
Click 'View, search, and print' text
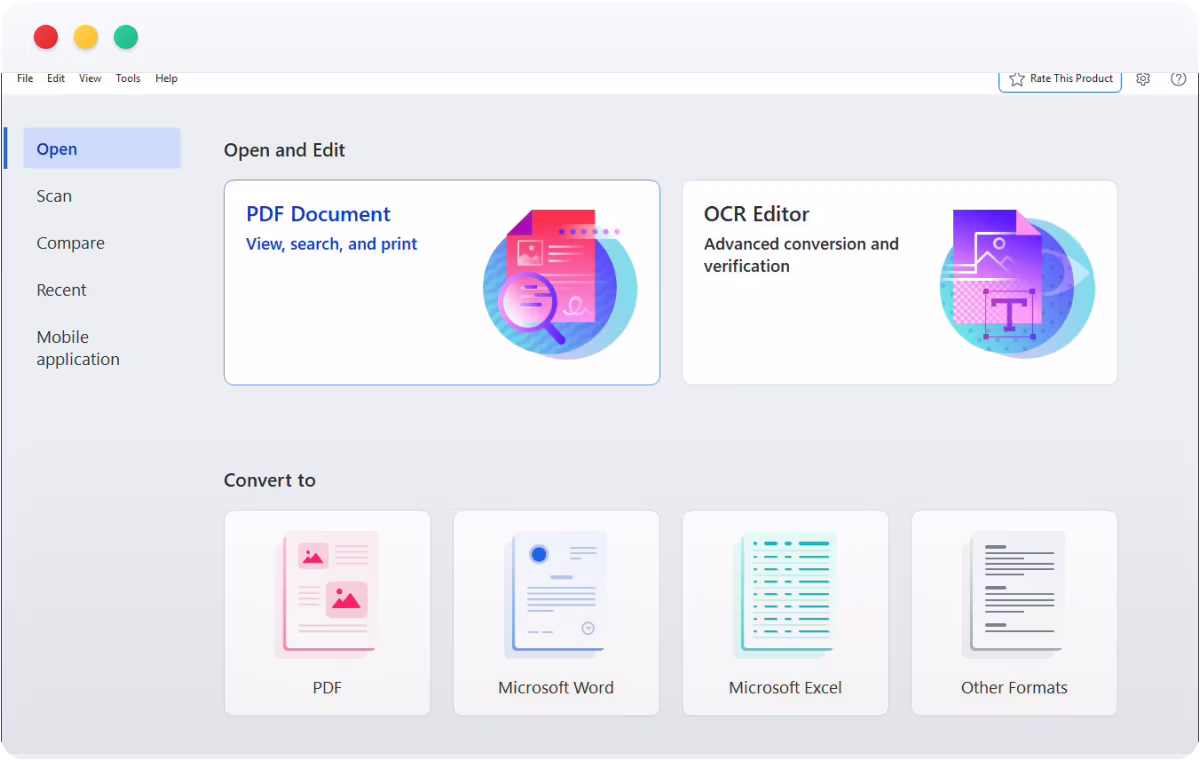(332, 244)
